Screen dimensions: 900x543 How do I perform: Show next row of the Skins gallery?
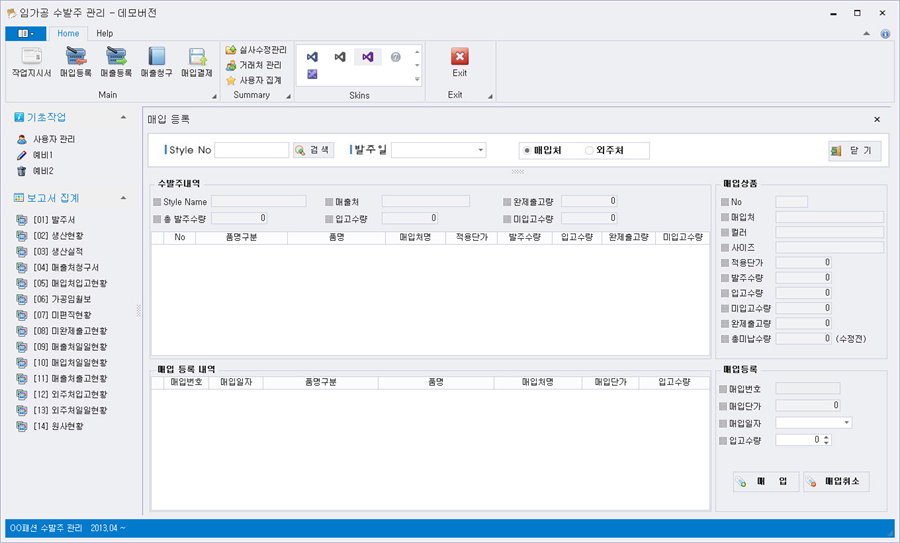[x=417, y=65]
